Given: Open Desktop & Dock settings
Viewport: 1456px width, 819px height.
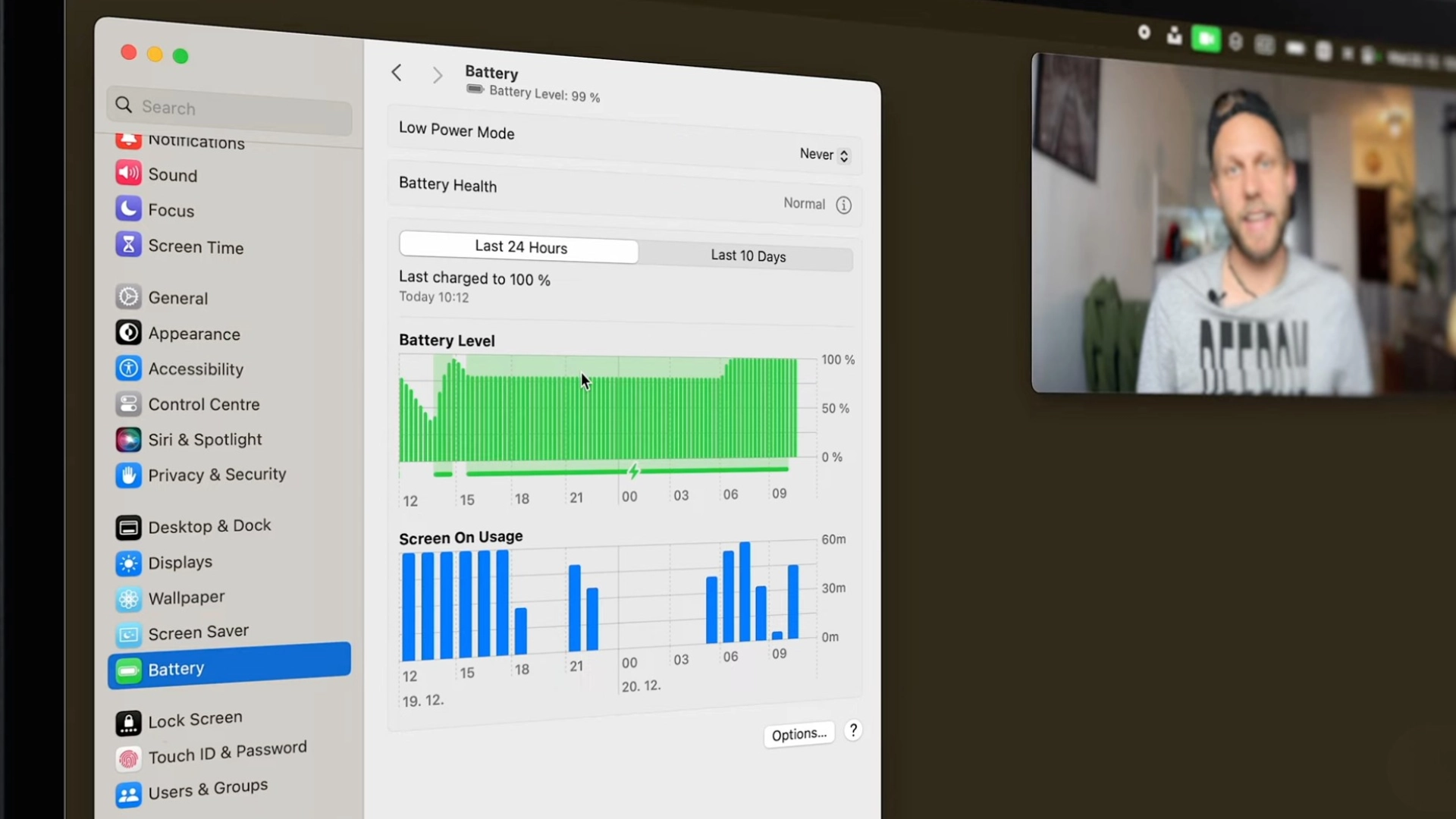Looking at the screenshot, I should (209, 526).
